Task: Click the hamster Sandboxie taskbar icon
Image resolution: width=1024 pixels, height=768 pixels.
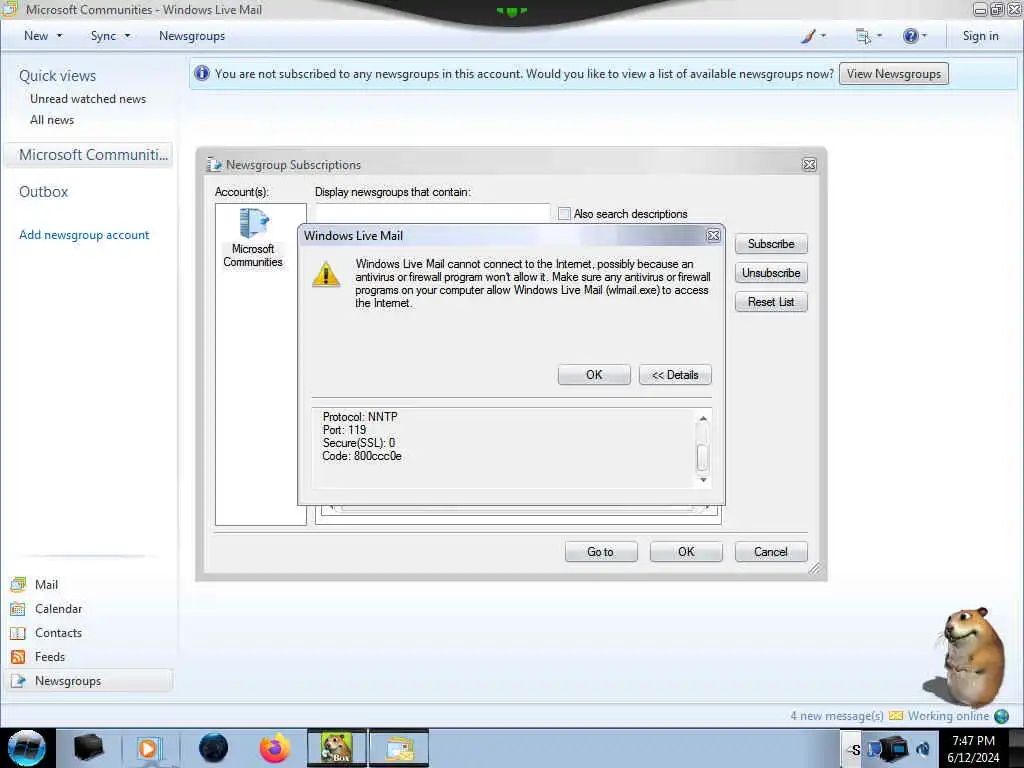Action: point(337,748)
